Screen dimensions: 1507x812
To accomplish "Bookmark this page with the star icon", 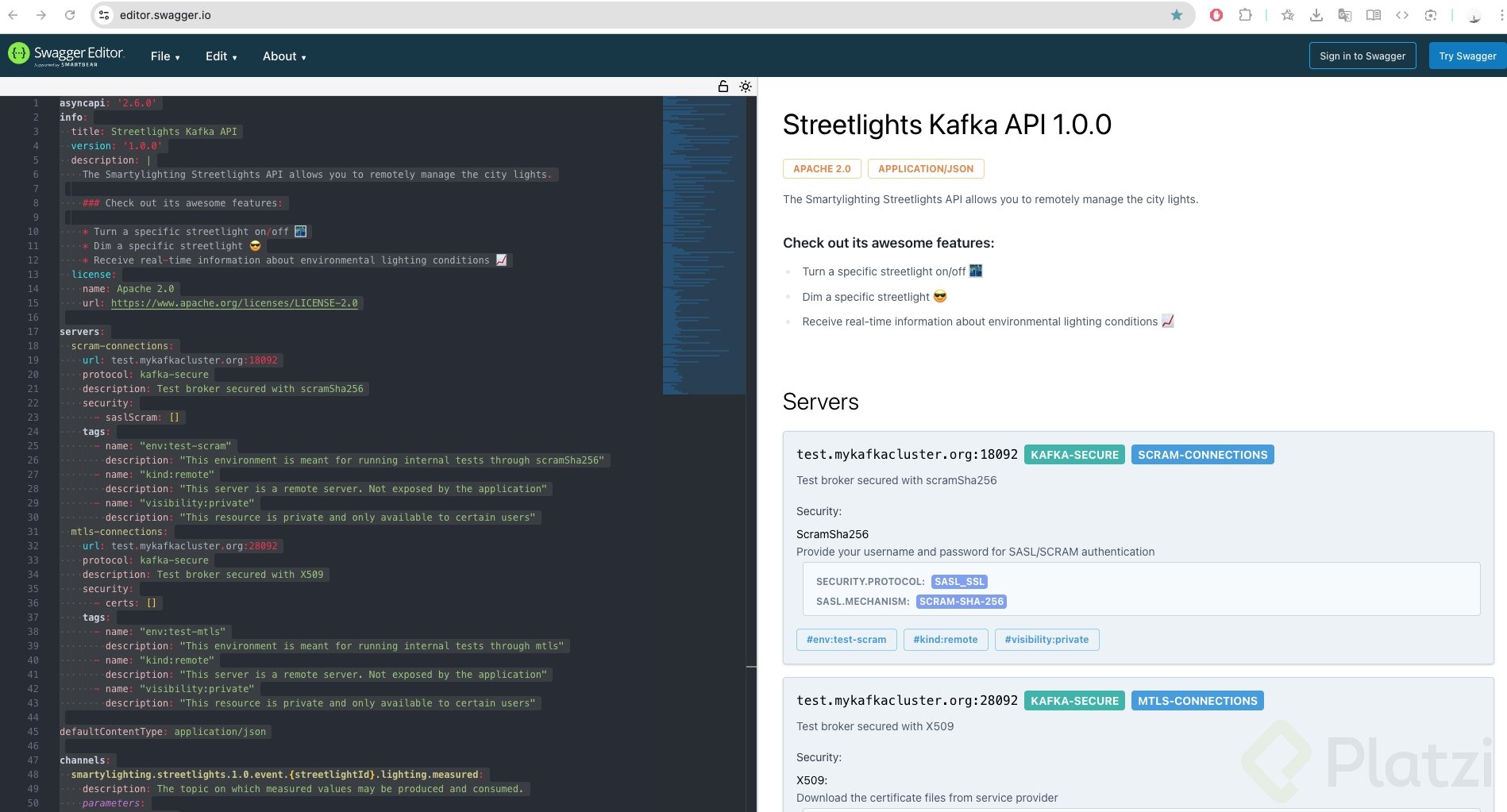I will coord(1176,15).
